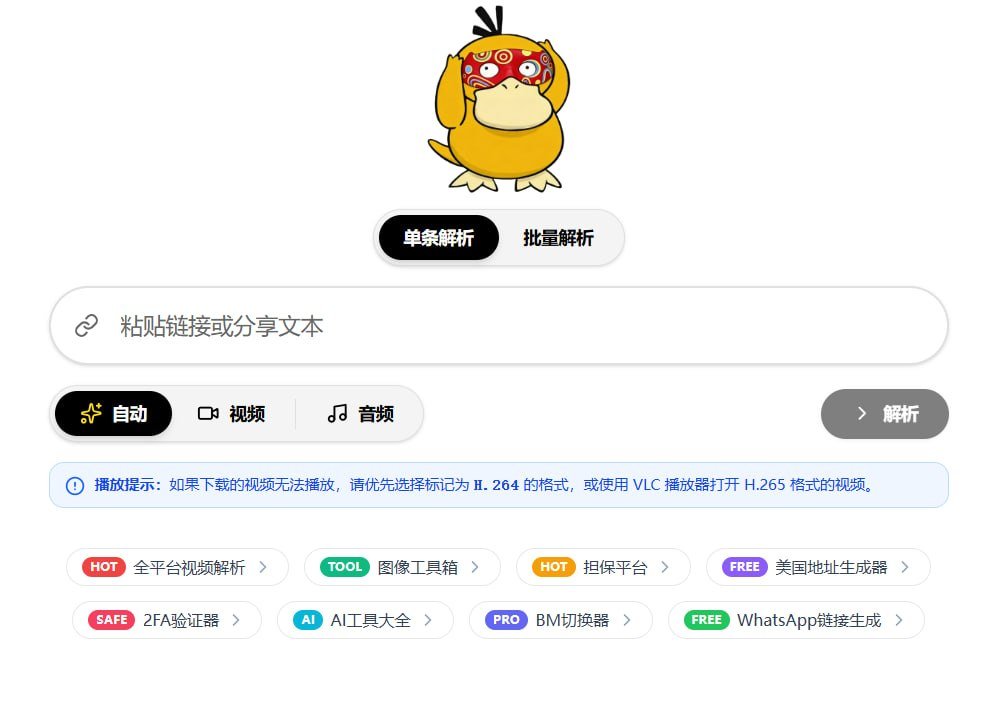Click chevron next to 全平台视频解析

(x=263, y=566)
